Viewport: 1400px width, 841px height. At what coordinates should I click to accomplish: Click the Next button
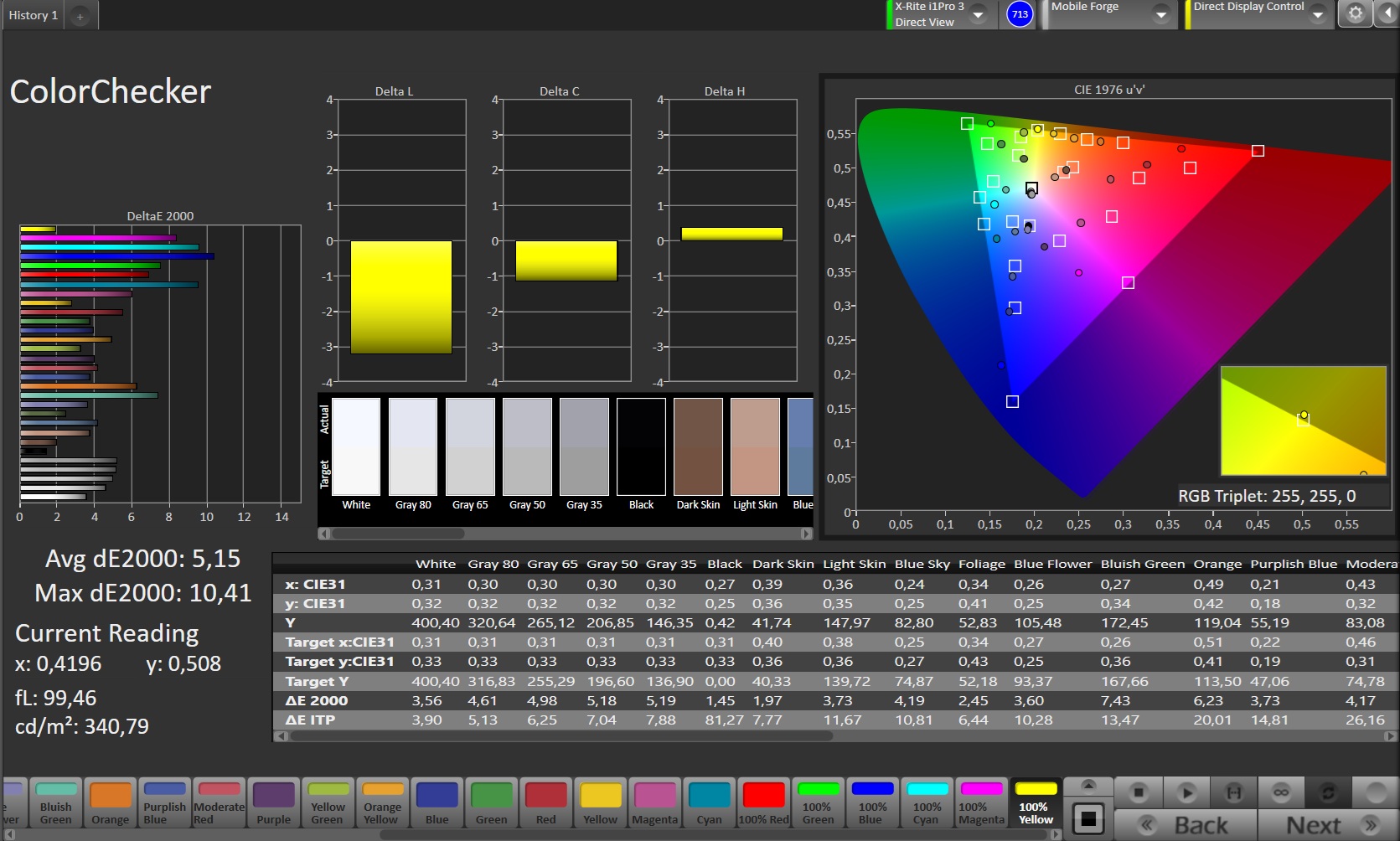click(1328, 825)
